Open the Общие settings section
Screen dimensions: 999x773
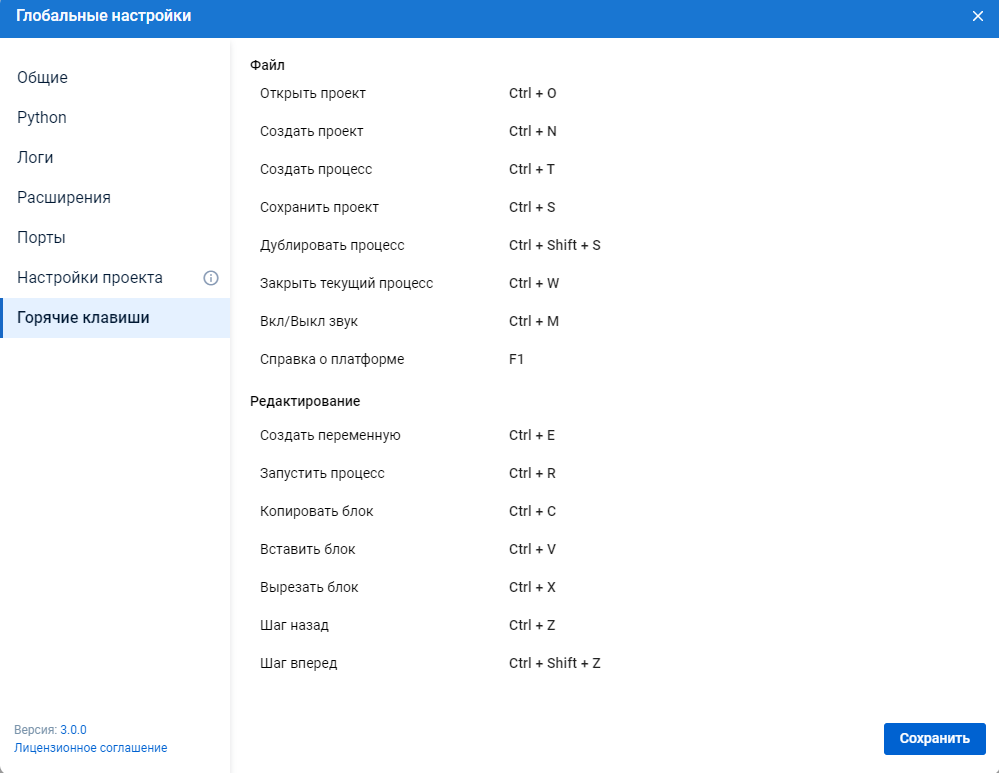[x=42, y=78]
